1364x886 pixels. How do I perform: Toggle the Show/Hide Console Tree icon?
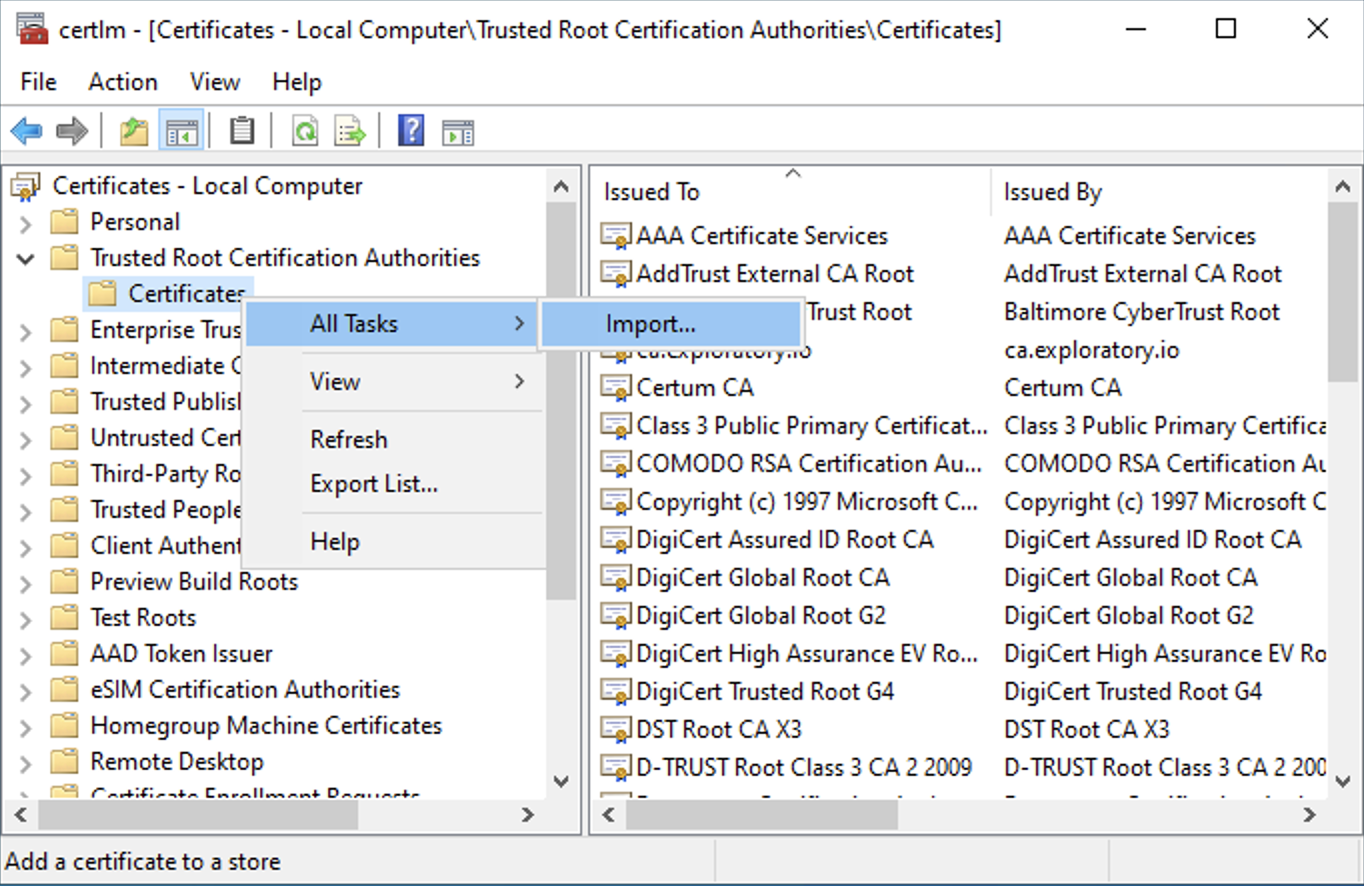182,131
